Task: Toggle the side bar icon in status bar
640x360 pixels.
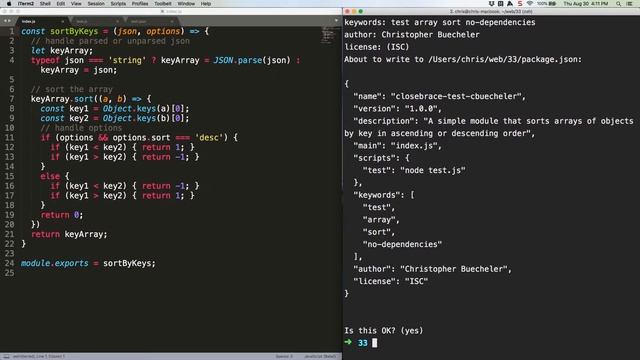Action: 7,356
